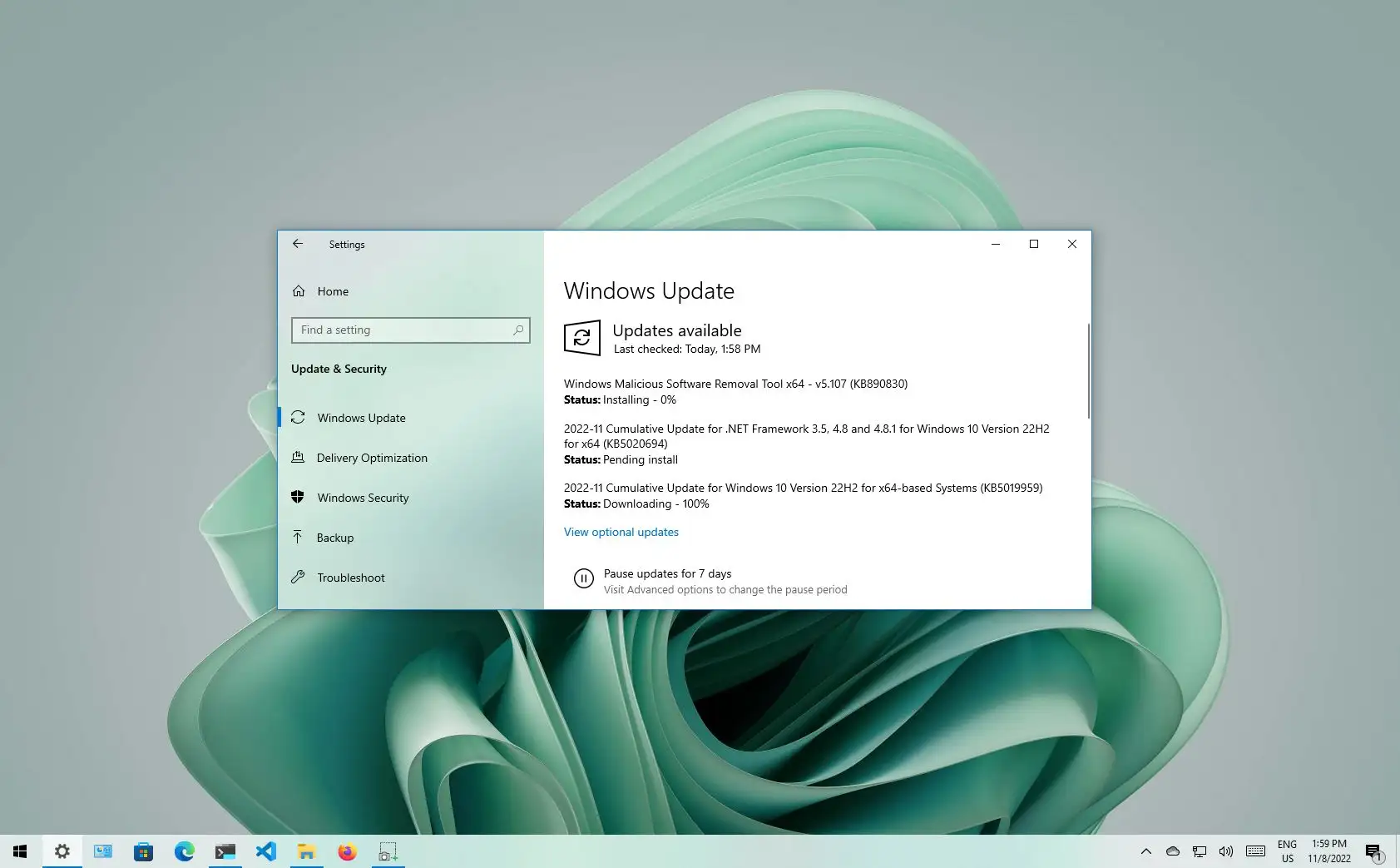The height and width of the screenshot is (868, 1400).
Task: Click the Windows Update sync icon in sidebar
Action: coord(298,418)
